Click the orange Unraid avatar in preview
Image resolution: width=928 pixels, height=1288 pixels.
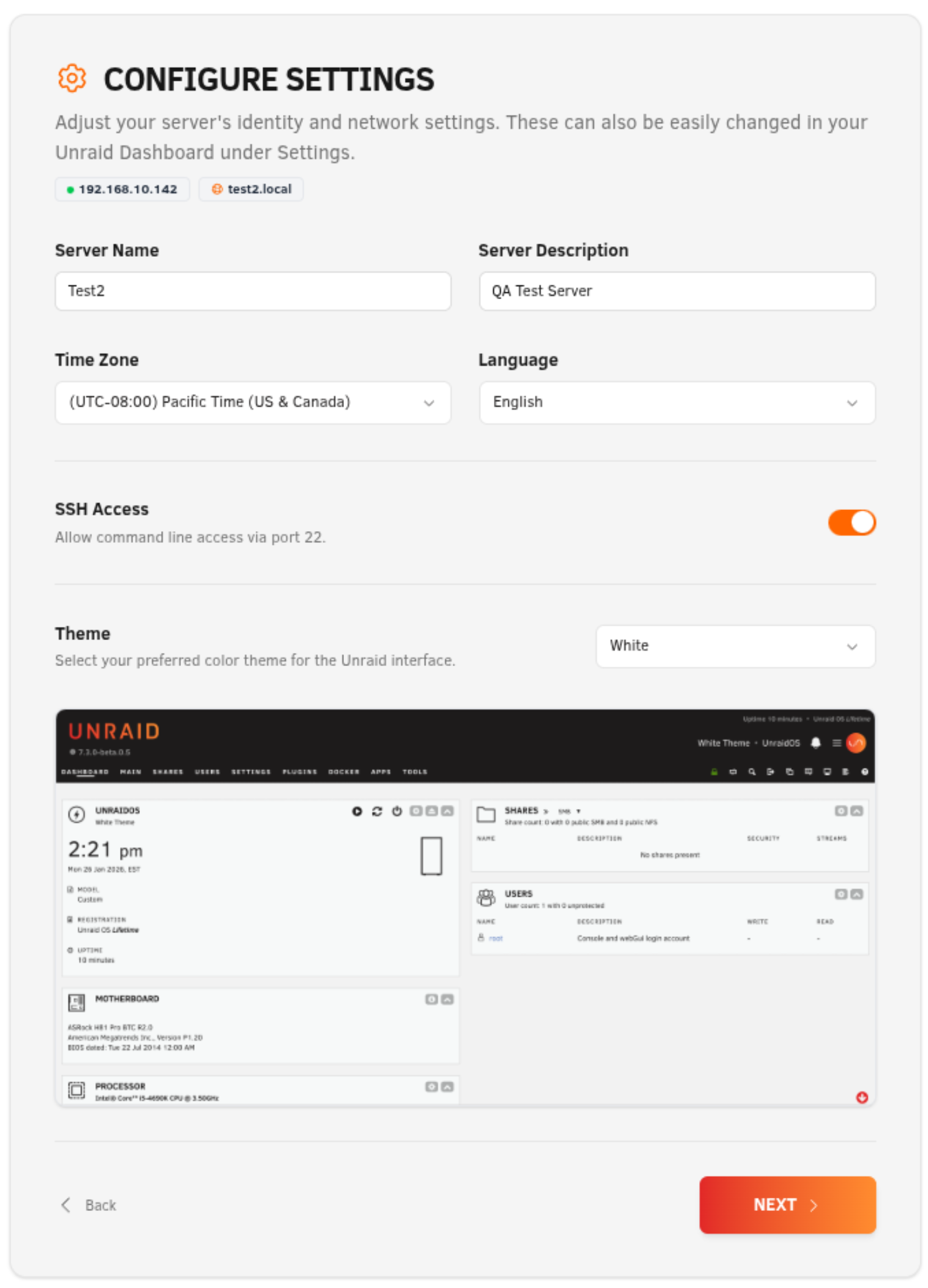pos(856,743)
